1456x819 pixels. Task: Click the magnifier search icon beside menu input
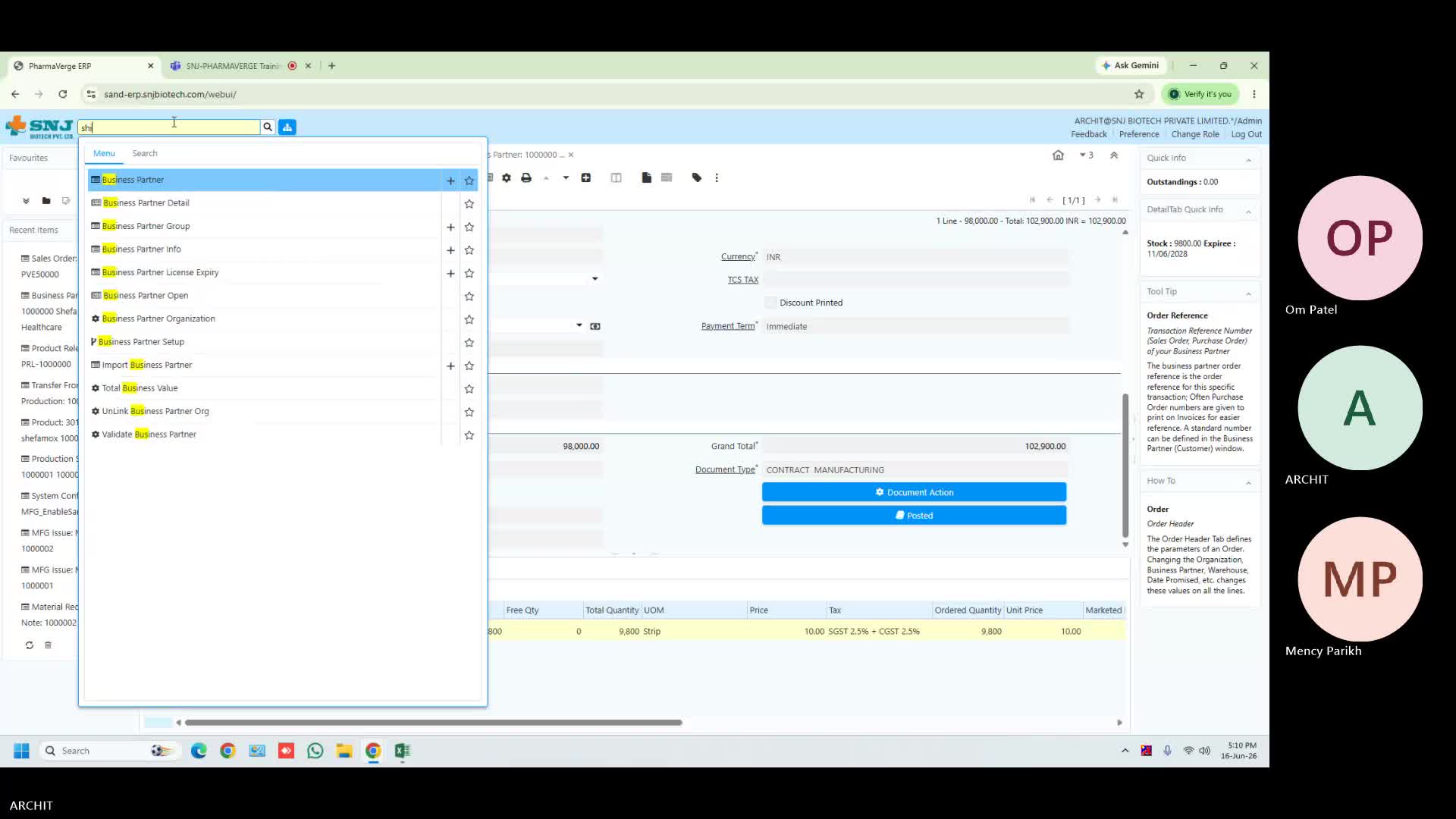point(268,127)
